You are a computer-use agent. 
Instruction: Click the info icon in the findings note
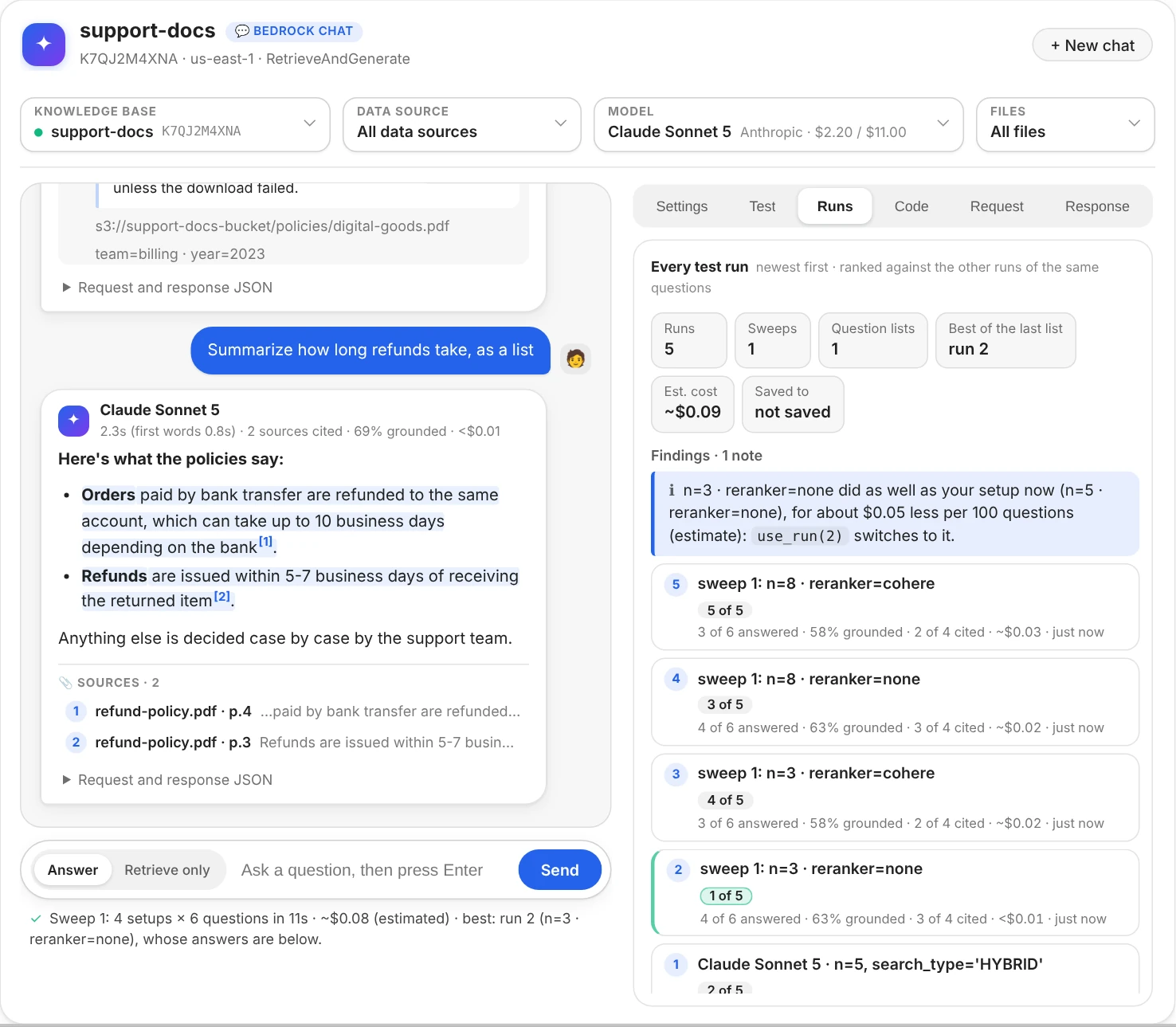(672, 490)
